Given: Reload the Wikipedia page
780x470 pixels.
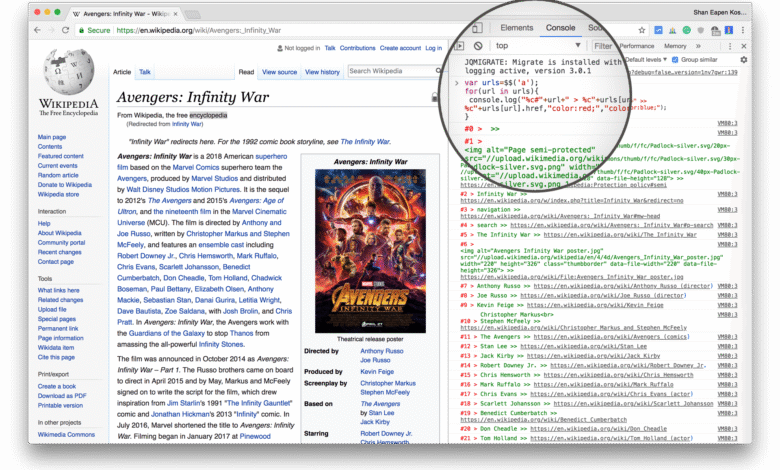Looking at the screenshot, I should (65, 30).
